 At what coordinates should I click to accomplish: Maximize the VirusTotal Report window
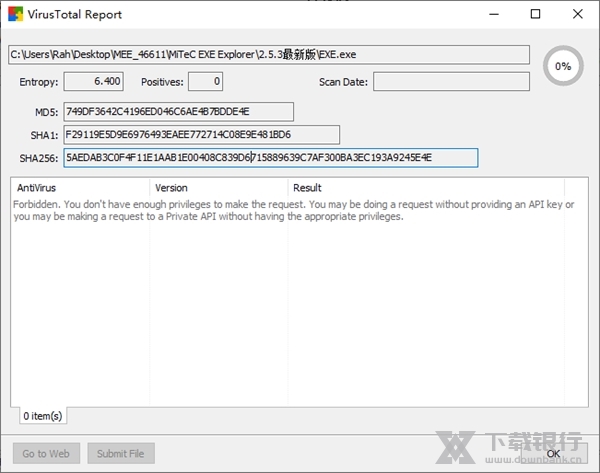(x=535, y=14)
